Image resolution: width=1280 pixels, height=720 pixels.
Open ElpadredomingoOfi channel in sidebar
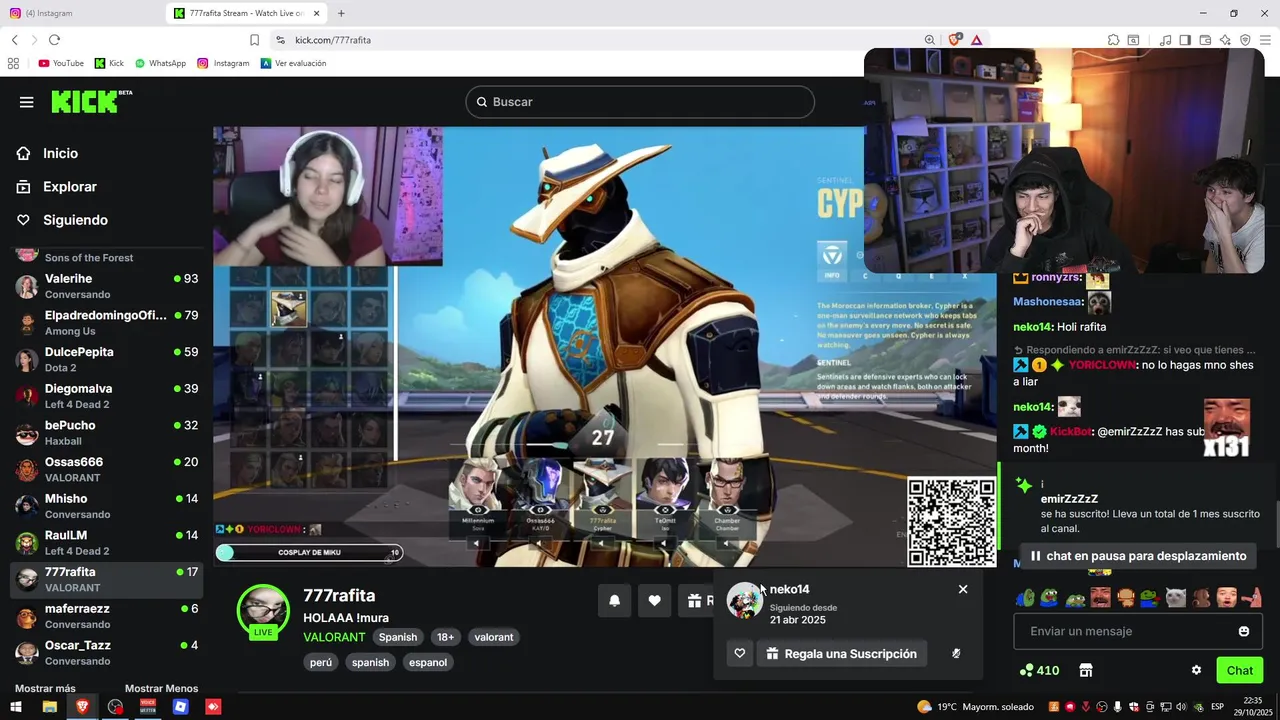[106, 323]
